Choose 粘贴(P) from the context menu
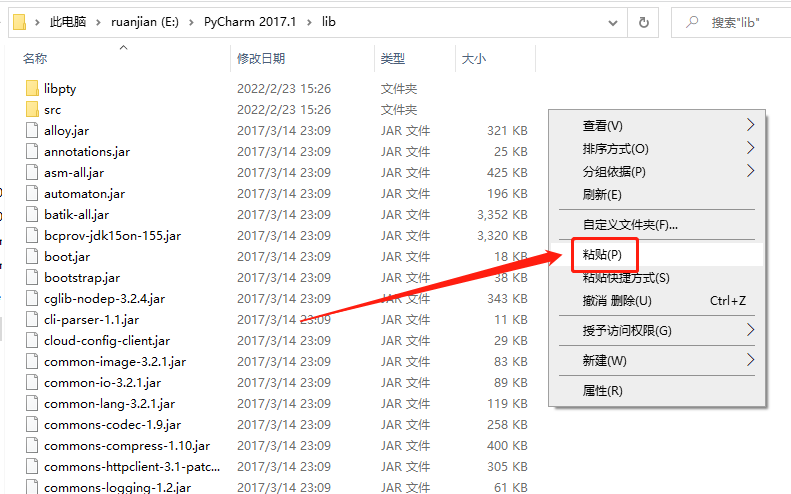The height and width of the screenshot is (494, 791). tap(657, 254)
